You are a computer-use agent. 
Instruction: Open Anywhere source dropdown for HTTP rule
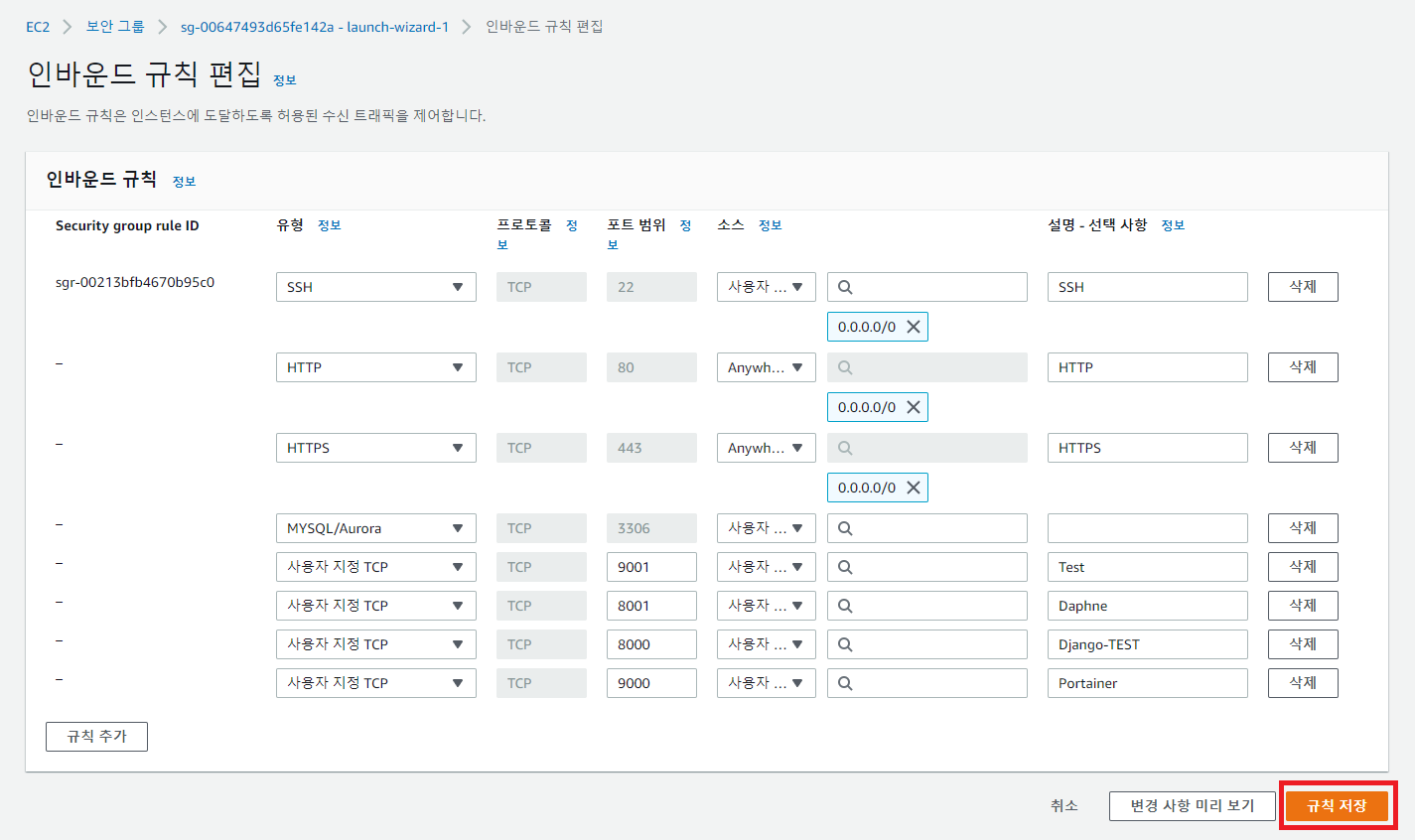pos(767,367)
